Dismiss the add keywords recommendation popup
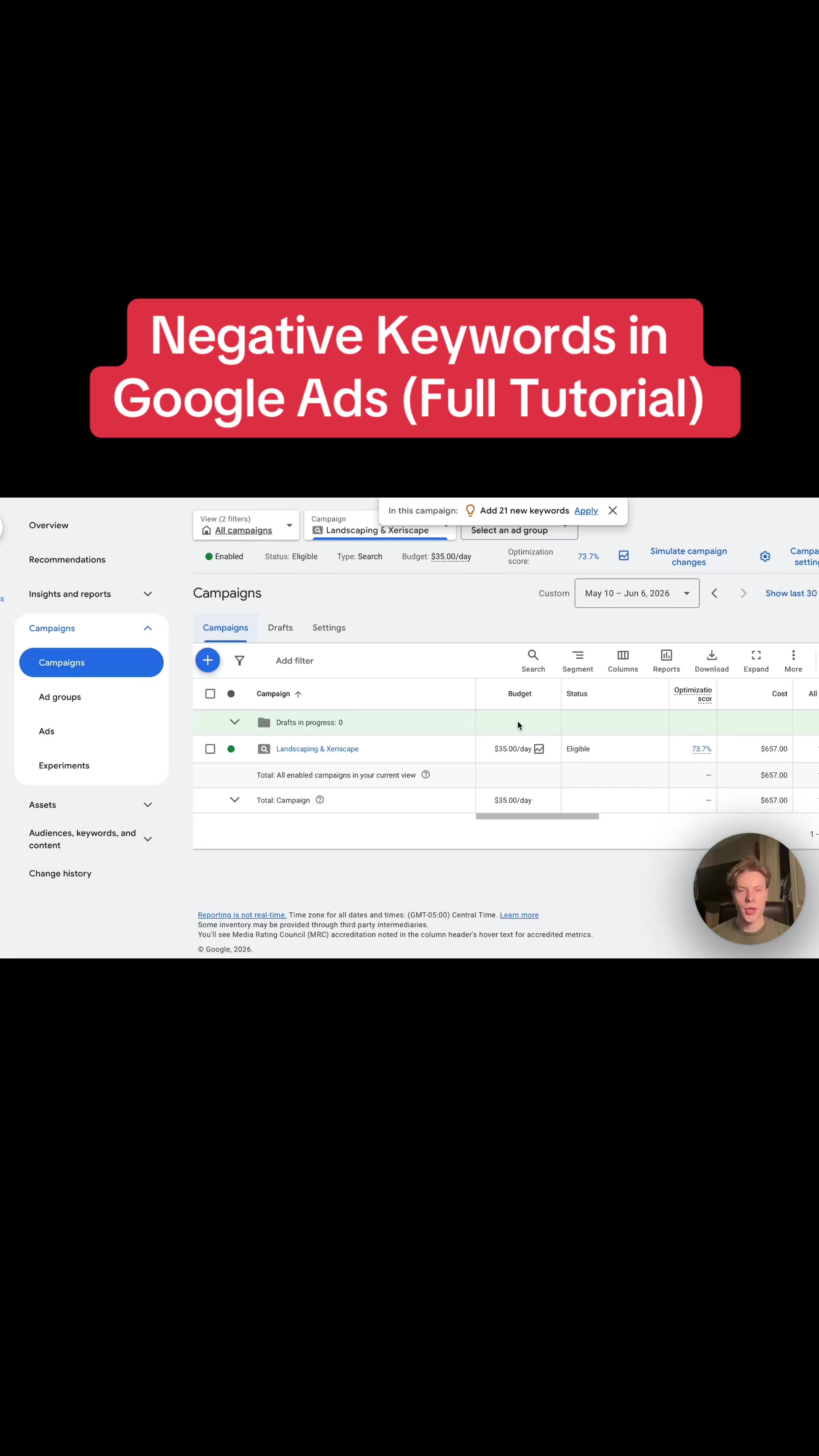 coord(612,510)
